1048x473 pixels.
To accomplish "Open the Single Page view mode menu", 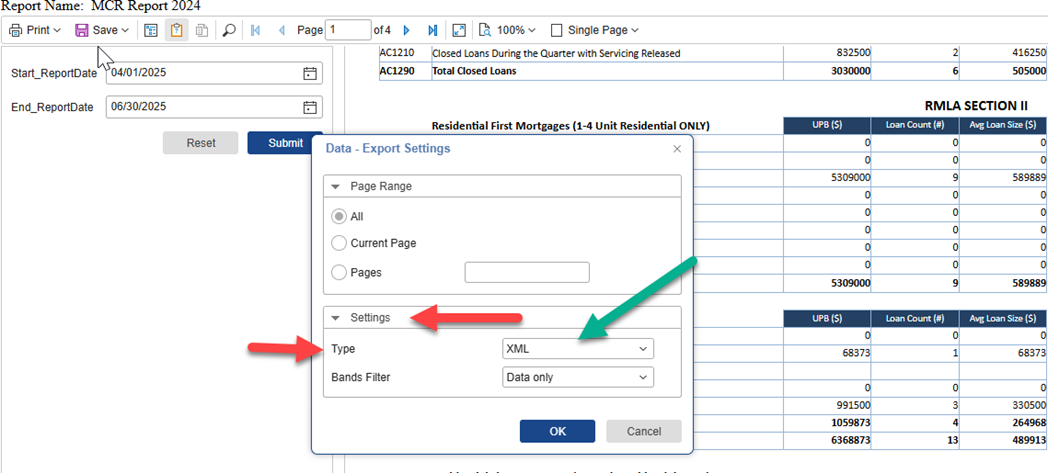I will coord(595,30).
